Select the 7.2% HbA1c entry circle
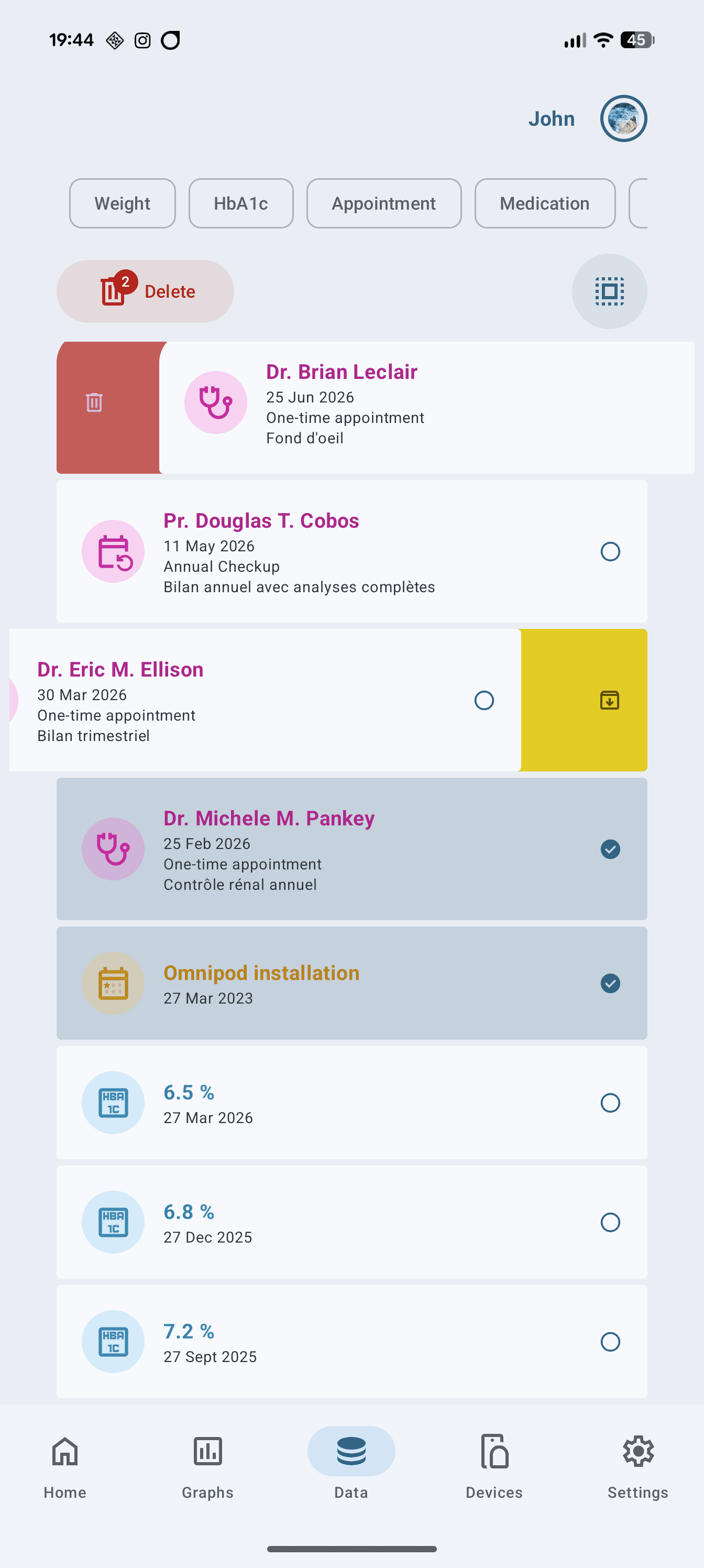The height and width of the screenshot is (1568, 704). pos(610,1342)
